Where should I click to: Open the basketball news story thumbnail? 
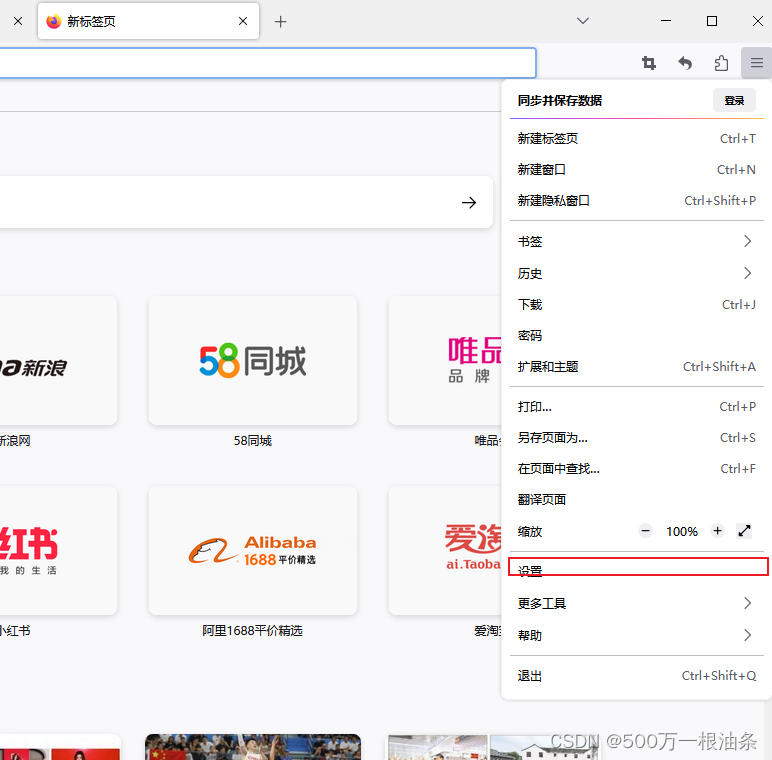click(x=253, y=747)
